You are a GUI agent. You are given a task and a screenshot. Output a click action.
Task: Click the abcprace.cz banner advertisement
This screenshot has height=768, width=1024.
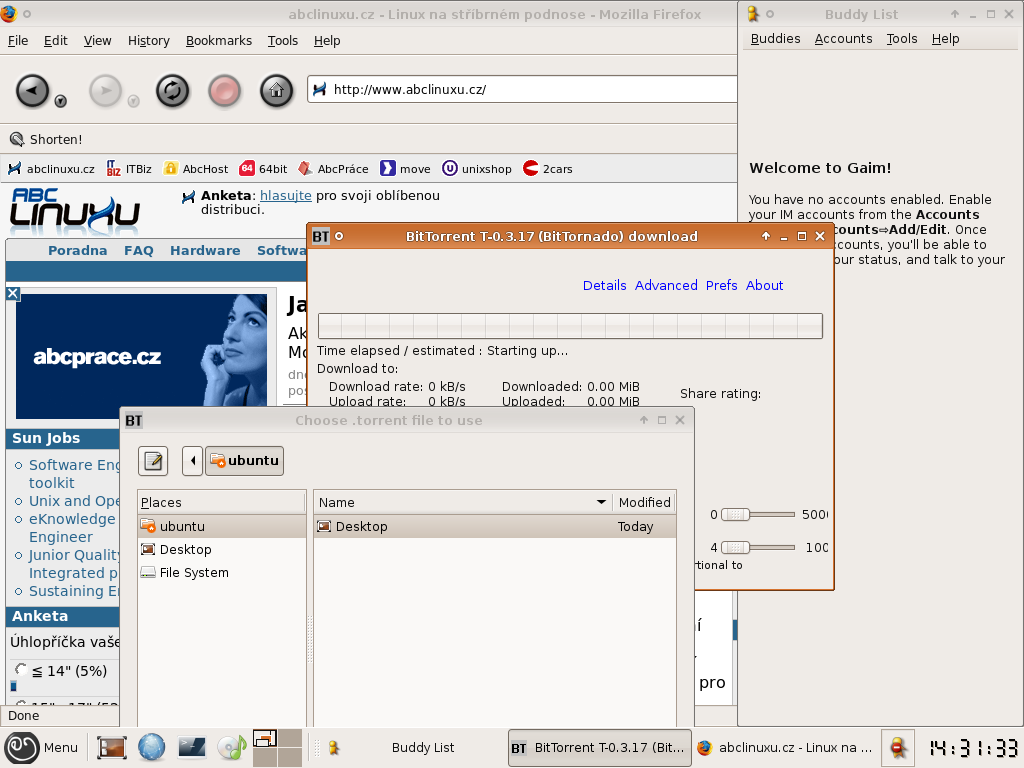(141, 356)
